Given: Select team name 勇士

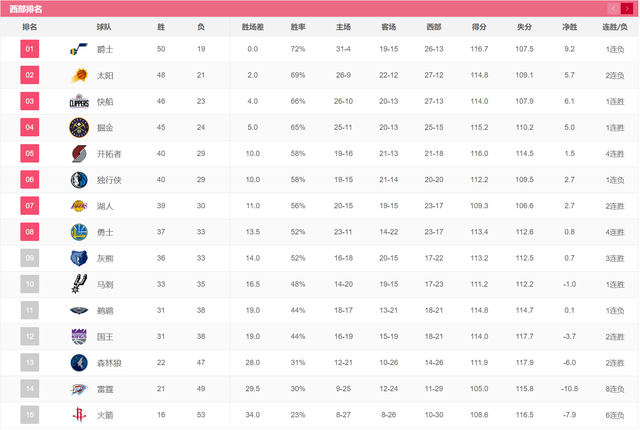Looking at the screenshot, I should (105, 232).
